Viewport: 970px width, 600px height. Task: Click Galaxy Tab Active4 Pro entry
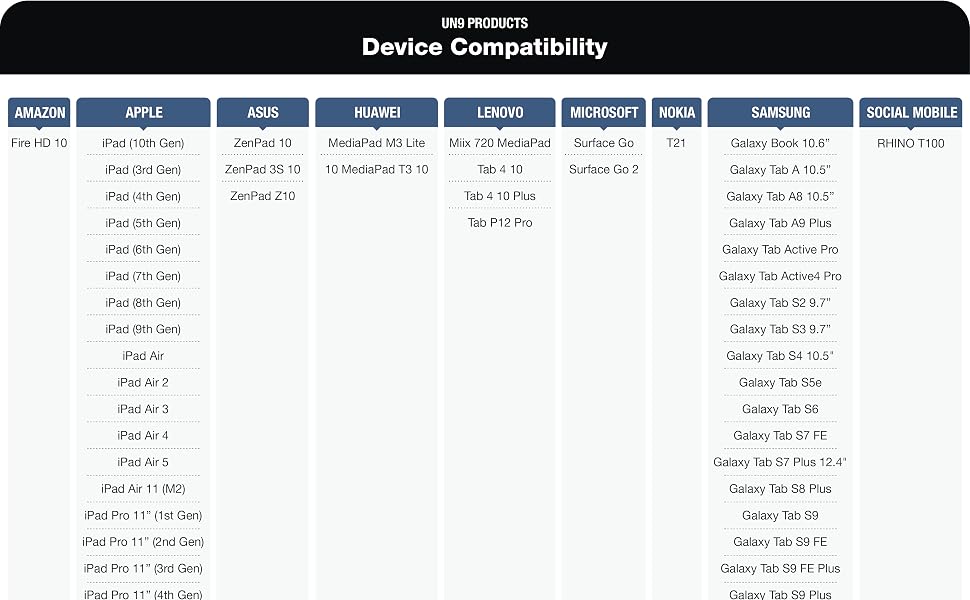780,276
